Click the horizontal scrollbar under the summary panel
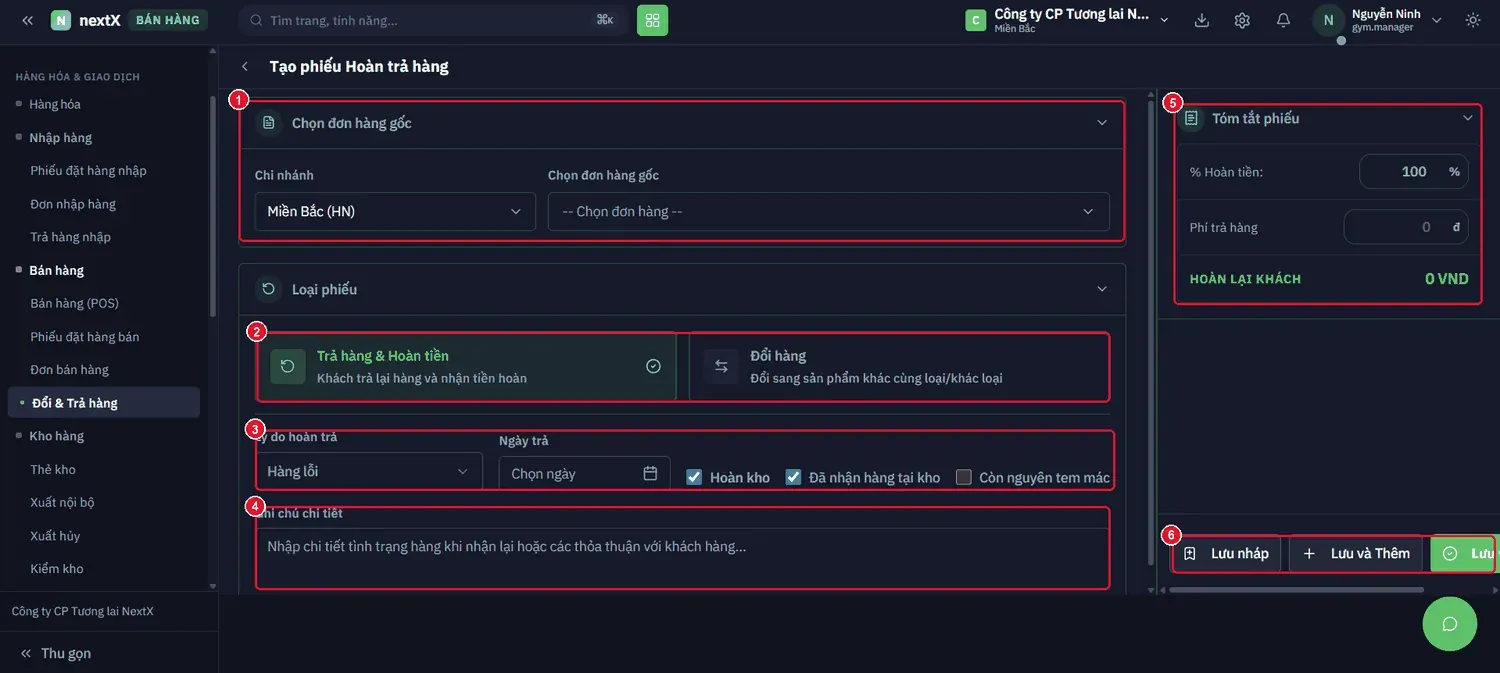This screenshot has height=673, width=1500. point(1296,590)
